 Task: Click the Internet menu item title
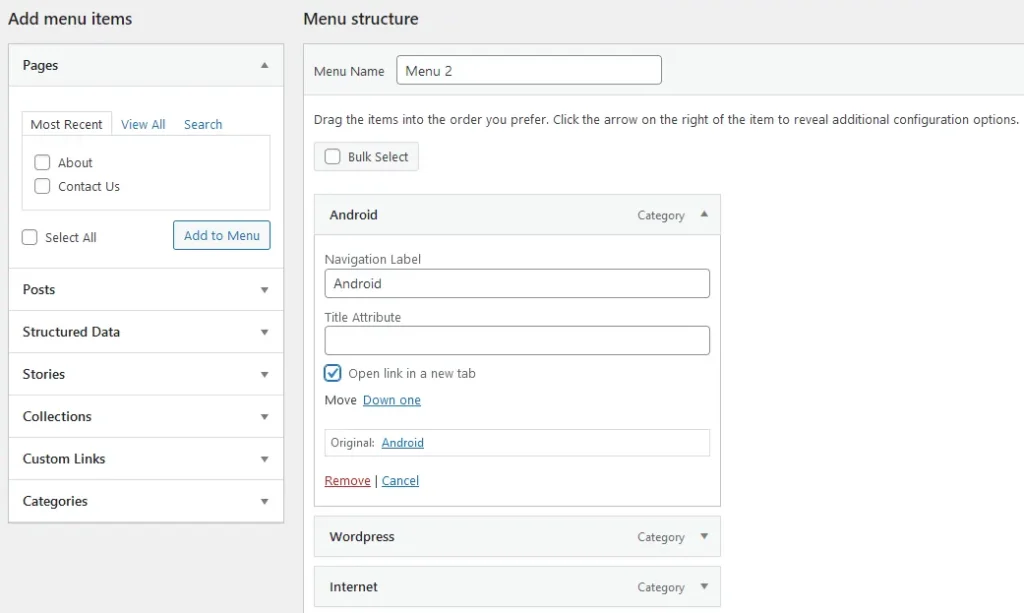coord(353,587)
